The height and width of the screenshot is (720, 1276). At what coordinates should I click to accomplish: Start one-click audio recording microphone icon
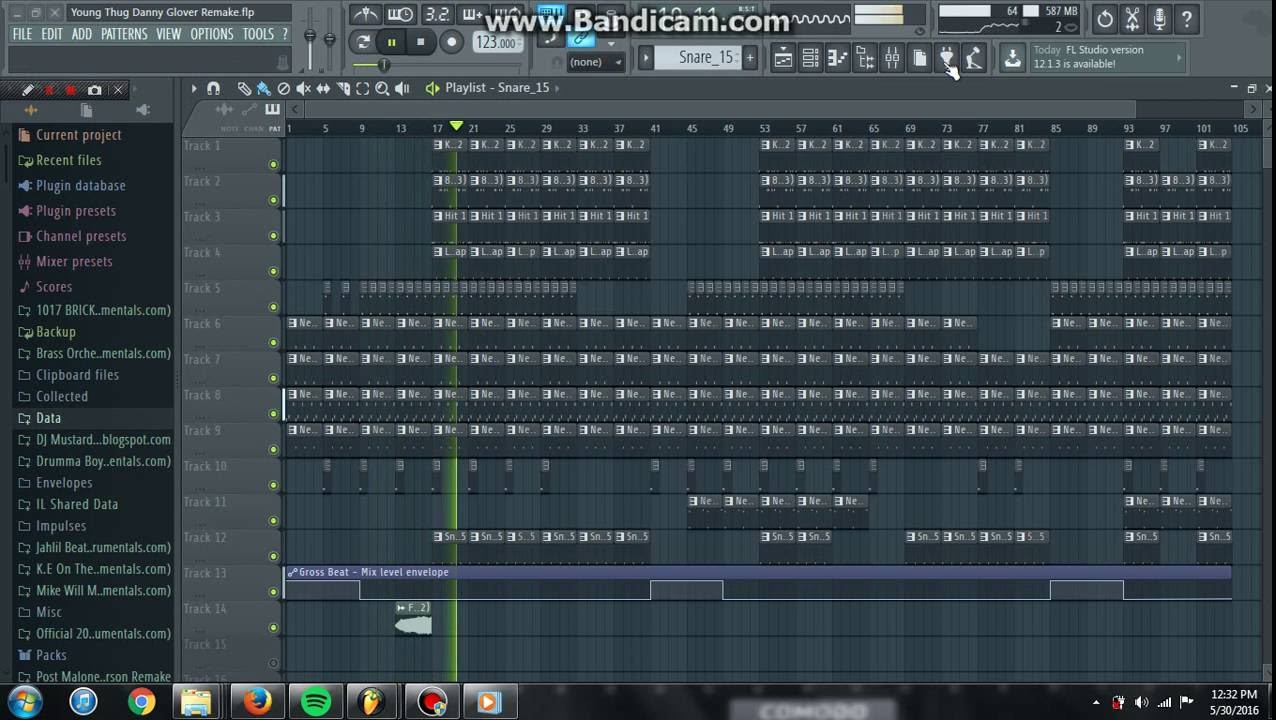tap(1159, 18)
